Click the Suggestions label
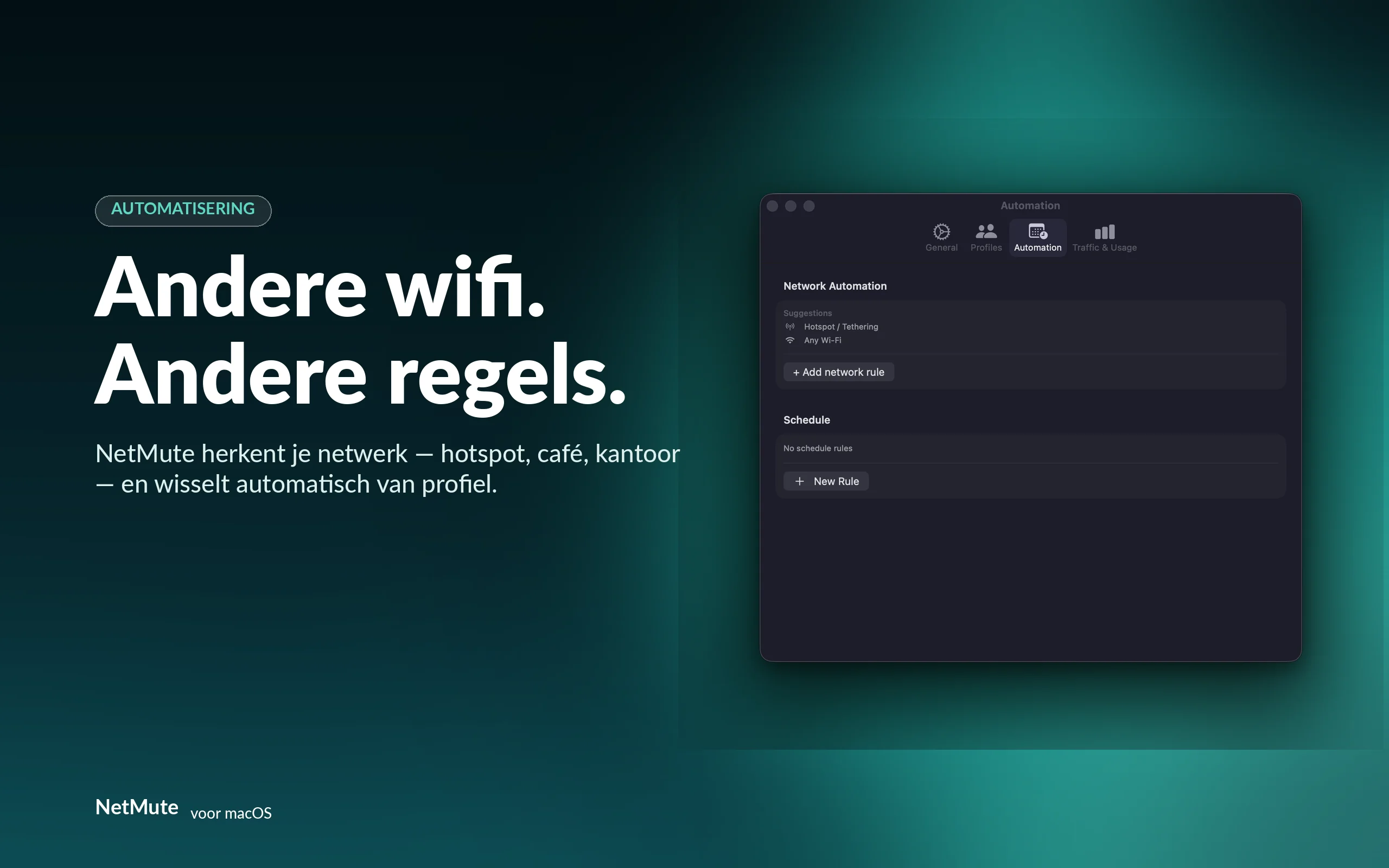Screen dimensions: 1389x868 click(807, 313)
